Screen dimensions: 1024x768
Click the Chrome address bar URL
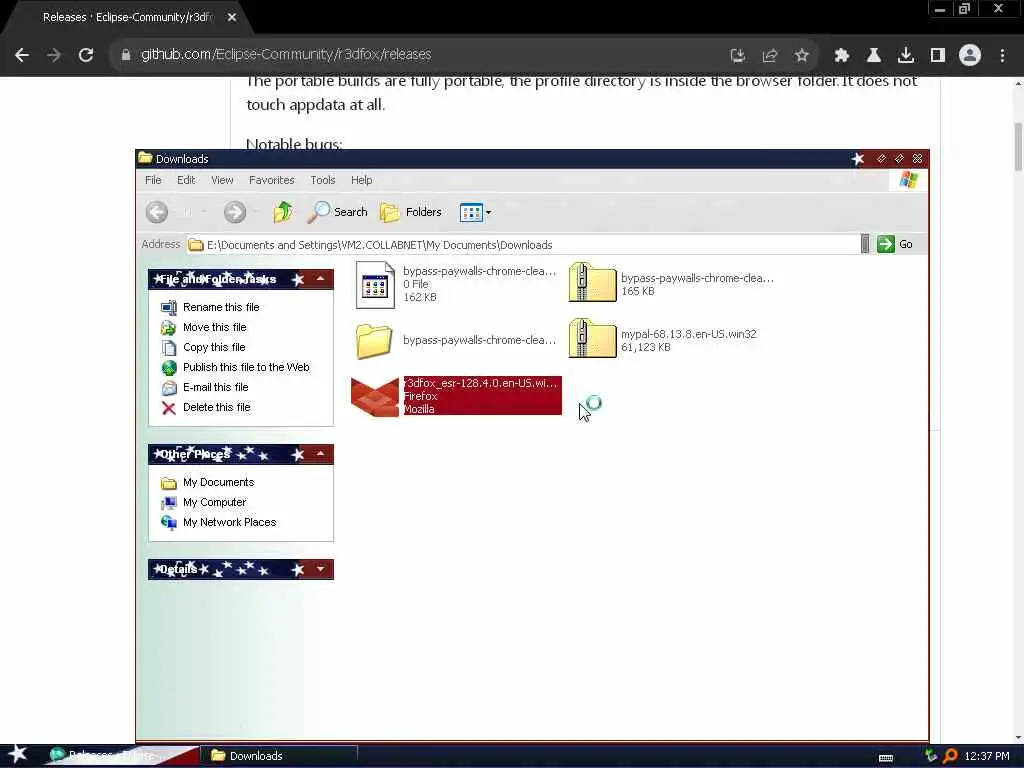pyautogui.click(x=286, y=55)
